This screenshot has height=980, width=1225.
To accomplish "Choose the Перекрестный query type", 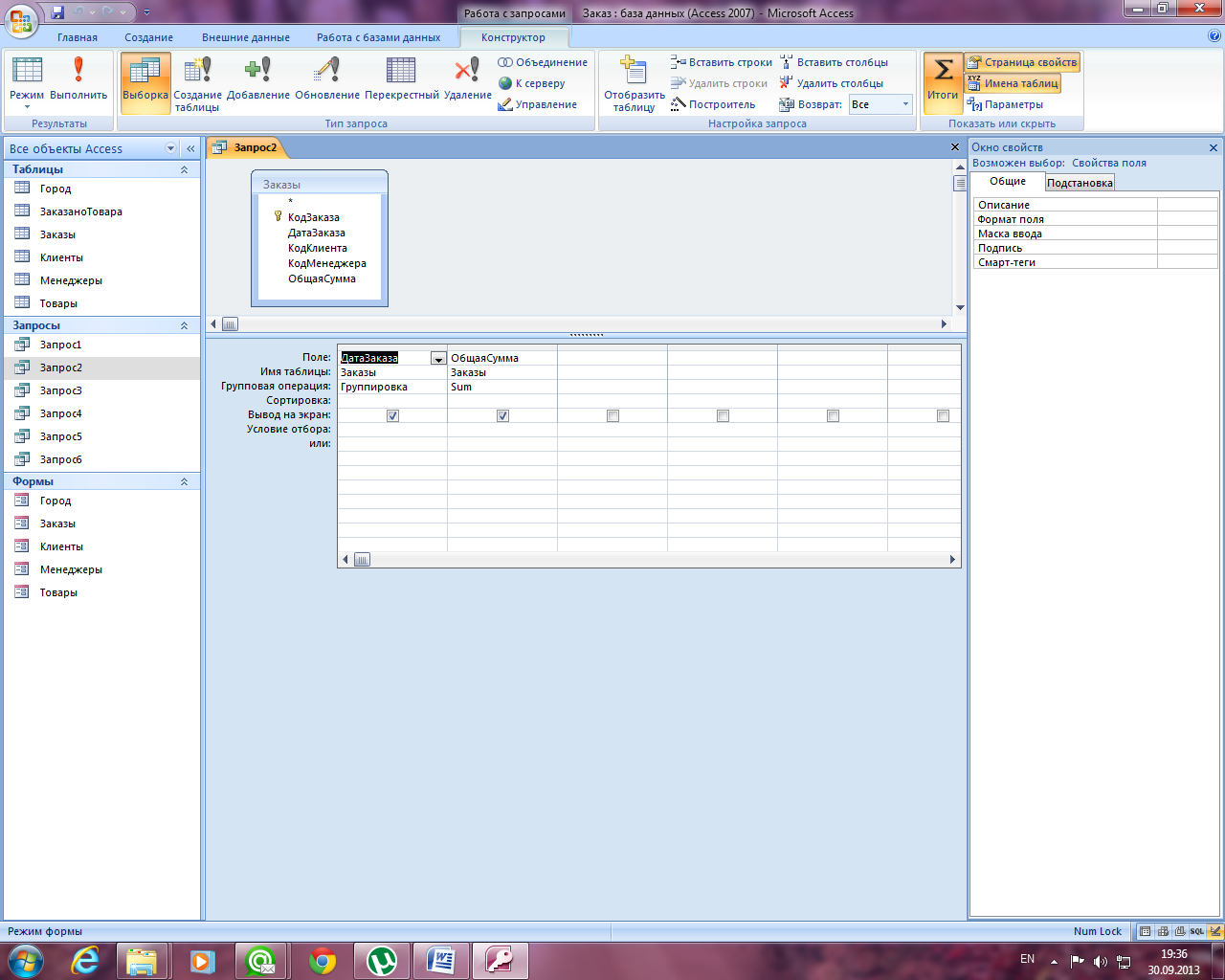I will 401,80.
